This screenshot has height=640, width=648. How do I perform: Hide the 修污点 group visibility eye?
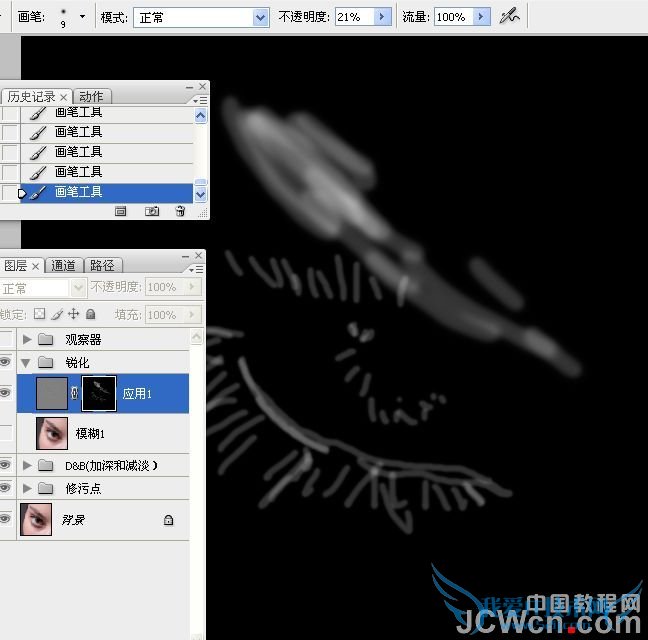point(5,488)
